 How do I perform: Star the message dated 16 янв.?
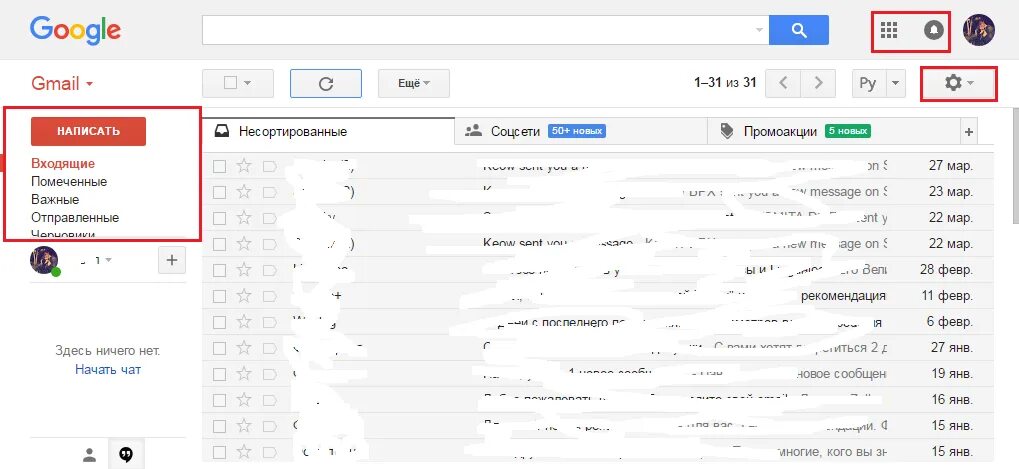(244, 399)
